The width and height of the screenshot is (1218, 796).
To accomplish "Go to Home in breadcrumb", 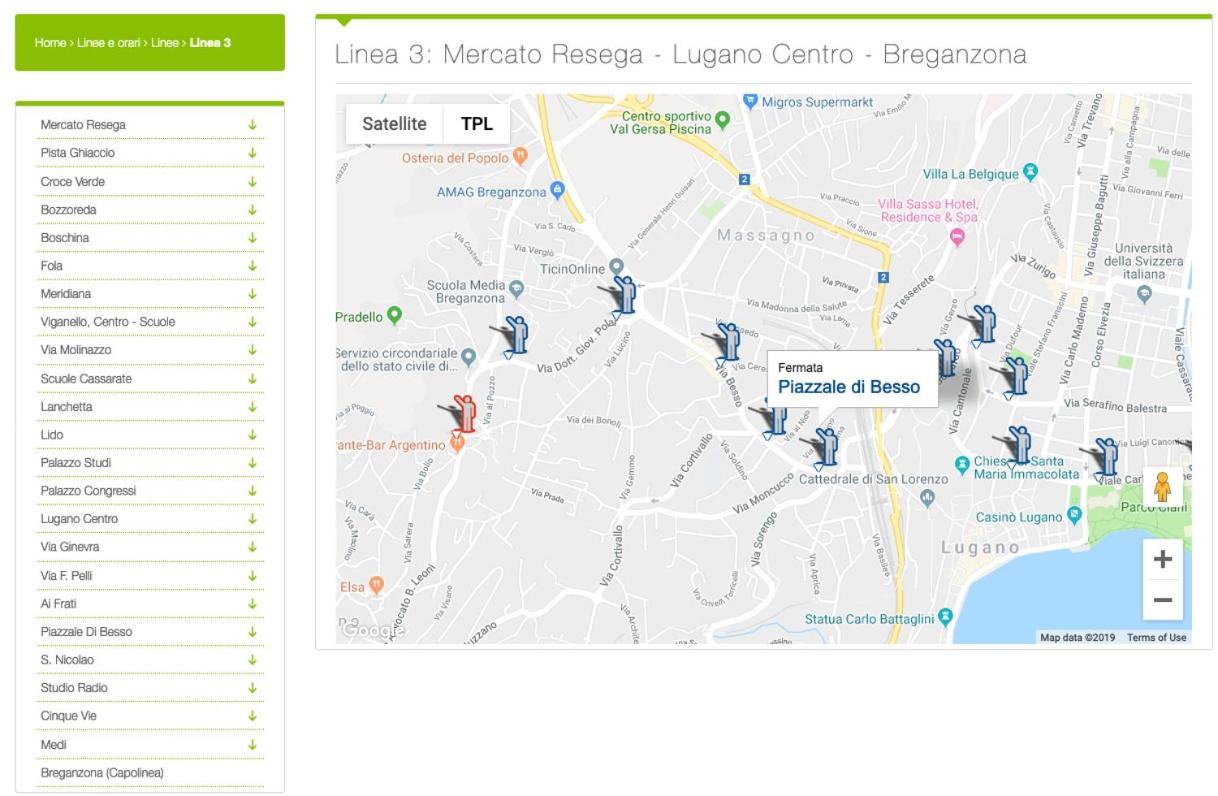I will click(x=49, y=43).
